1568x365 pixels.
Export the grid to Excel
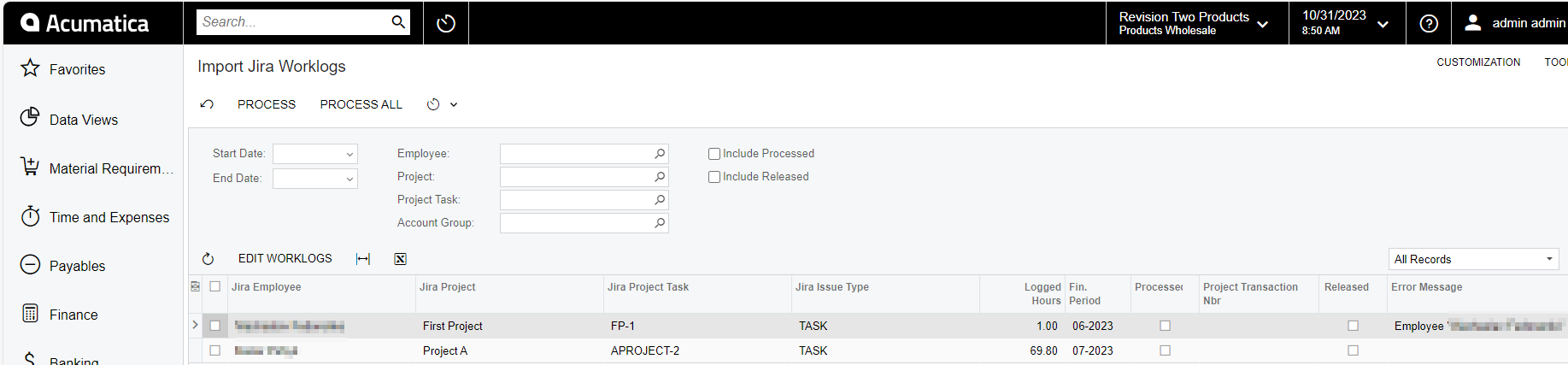click(x=400, y=259)
